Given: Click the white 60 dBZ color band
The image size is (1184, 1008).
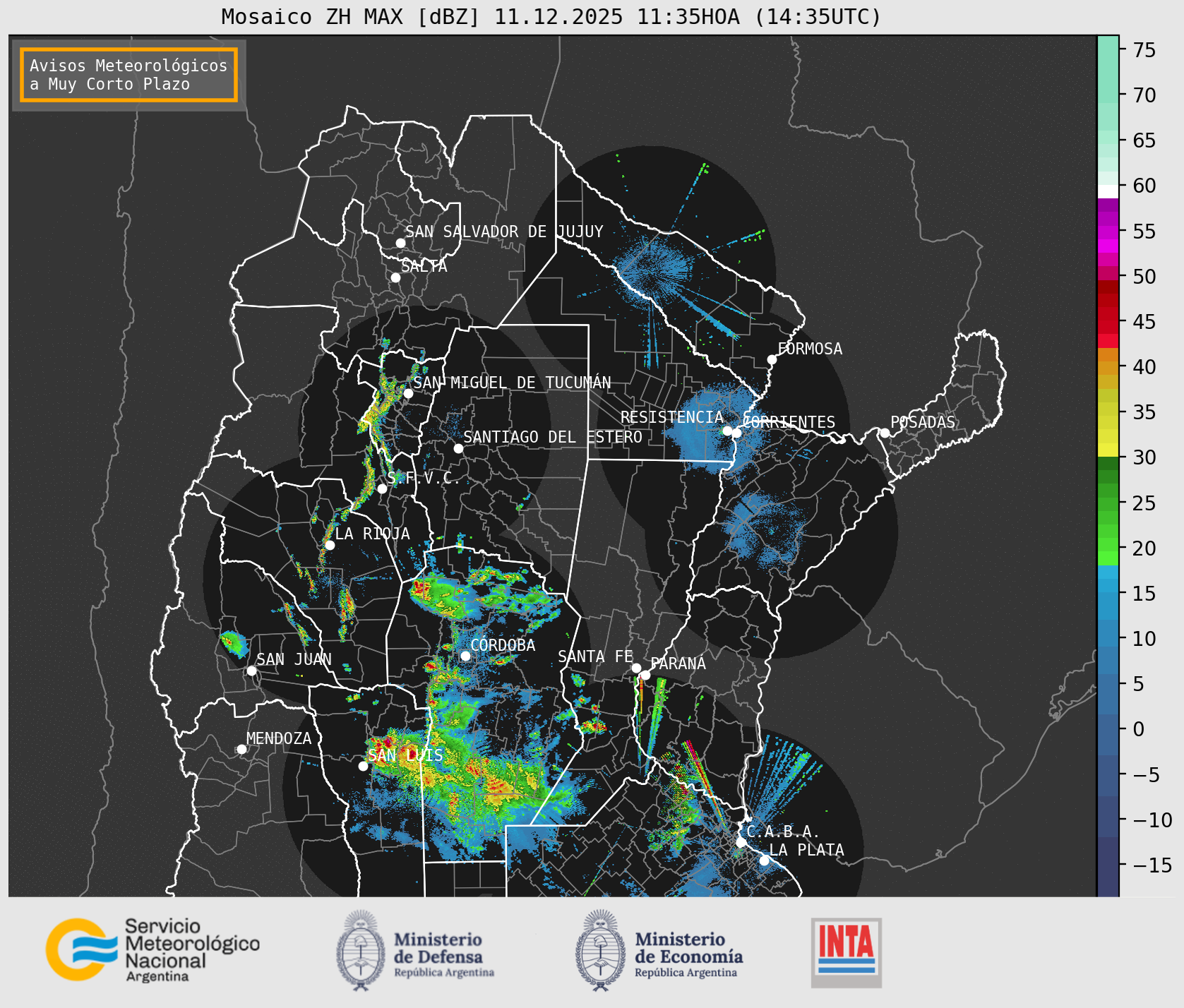Looking at the screenshot, I should point(1108,191).
